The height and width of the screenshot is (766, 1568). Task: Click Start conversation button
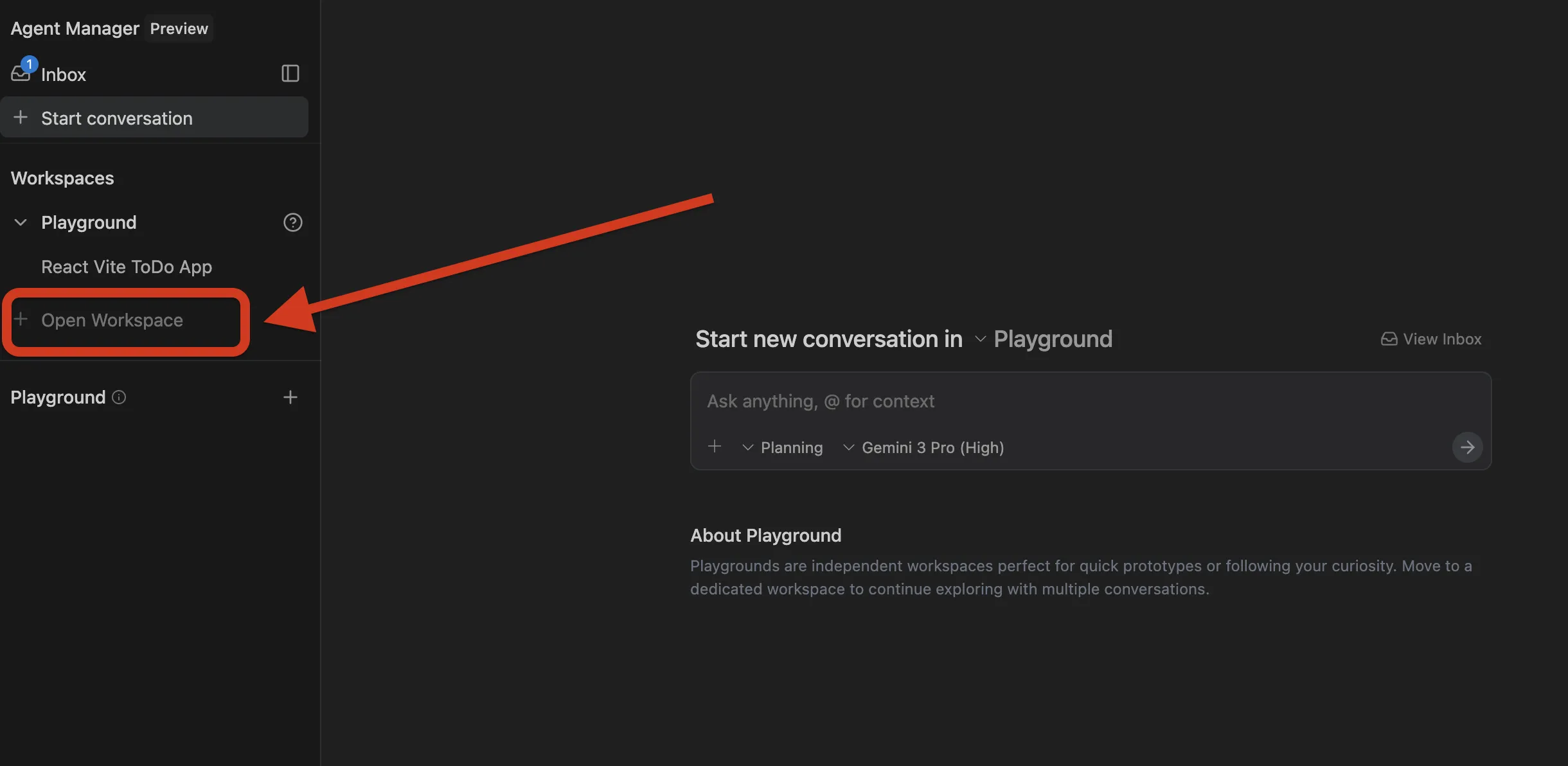click(117, 118)
